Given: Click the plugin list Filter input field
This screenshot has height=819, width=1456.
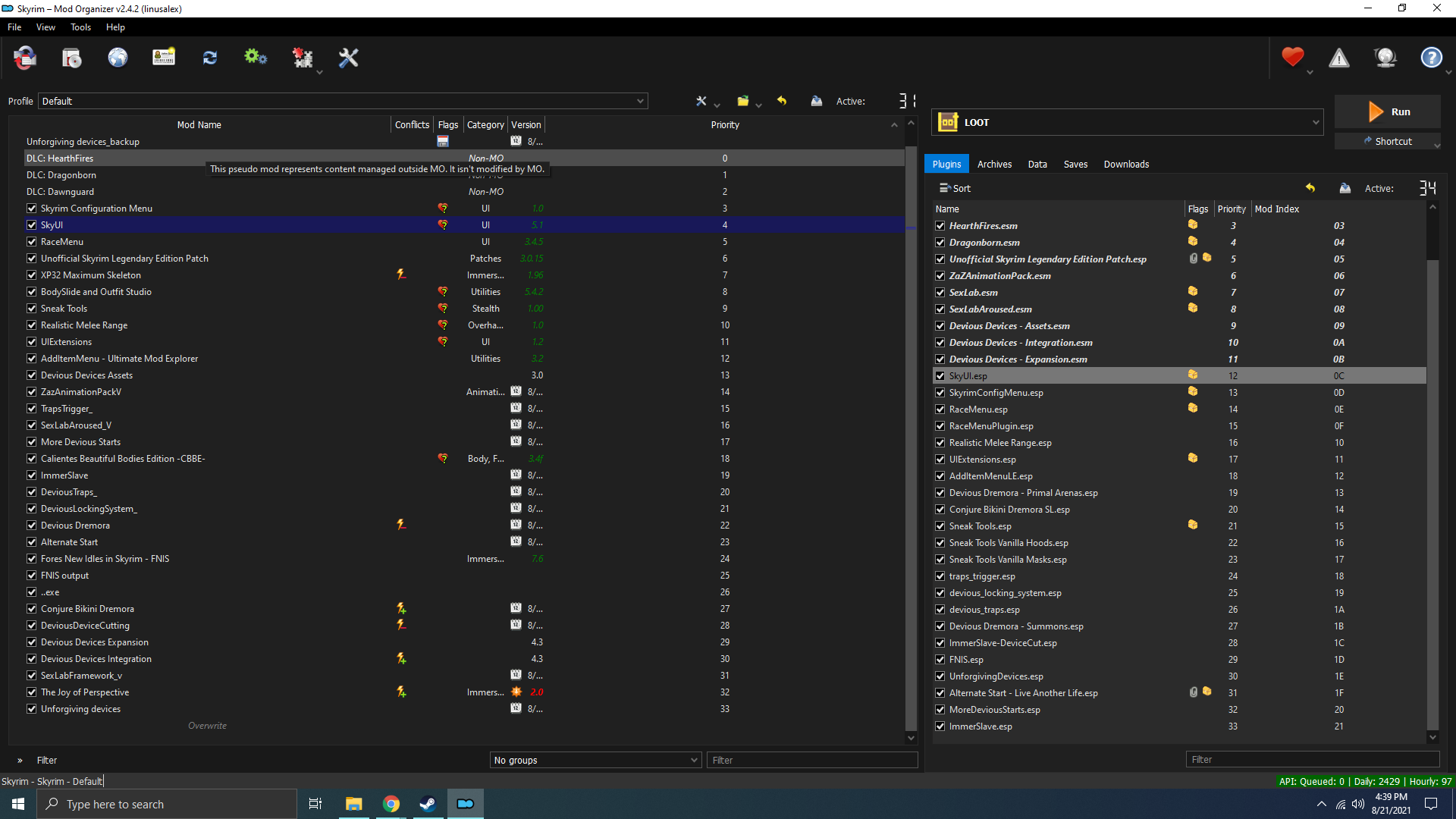Looking at the screenshot, I should [1313, 759].
